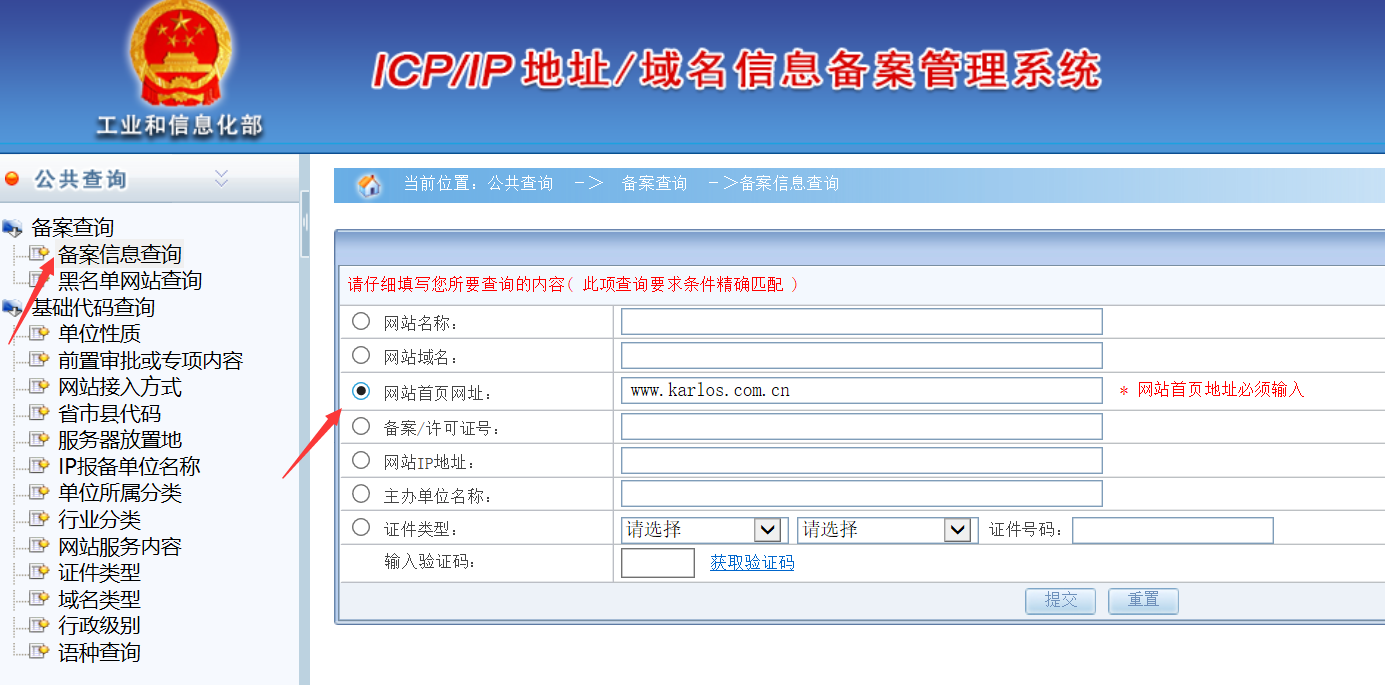Click the page icon beside 单位性质
Image resolution: width=1385 pixels, height=685 pixels.
39,334
